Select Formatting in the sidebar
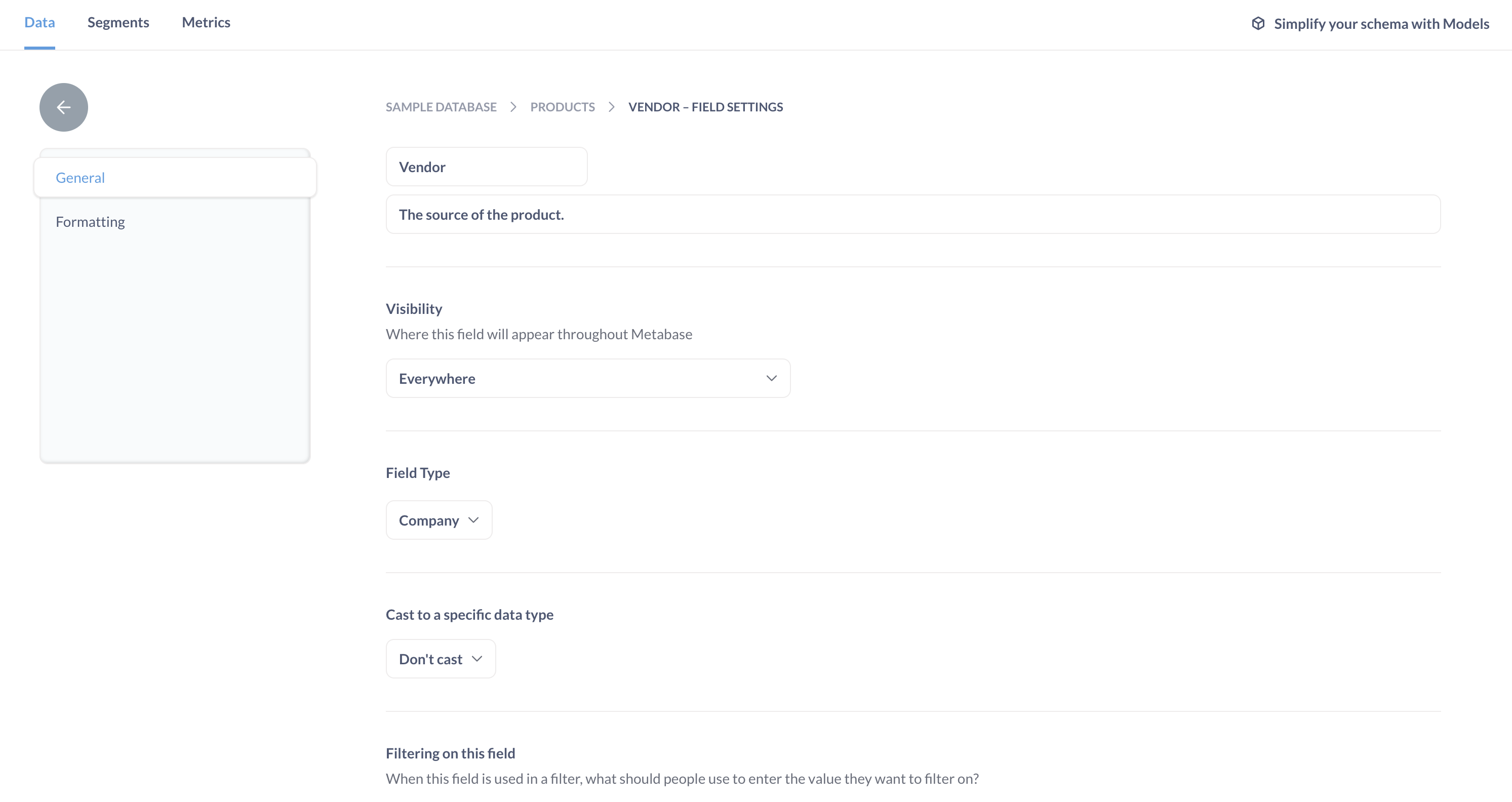 click(91, 222)
